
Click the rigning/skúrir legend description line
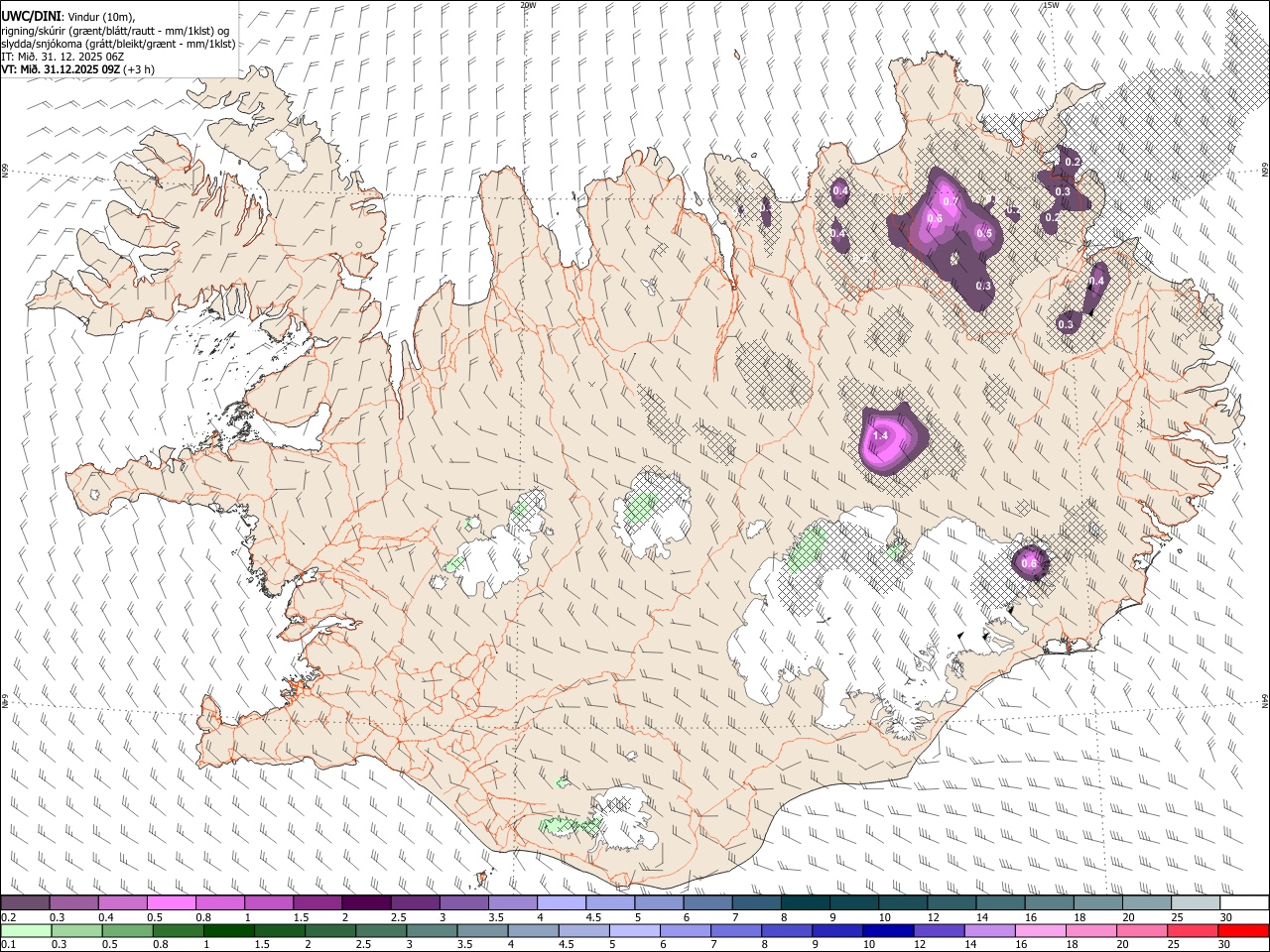(x=115, y=30)
